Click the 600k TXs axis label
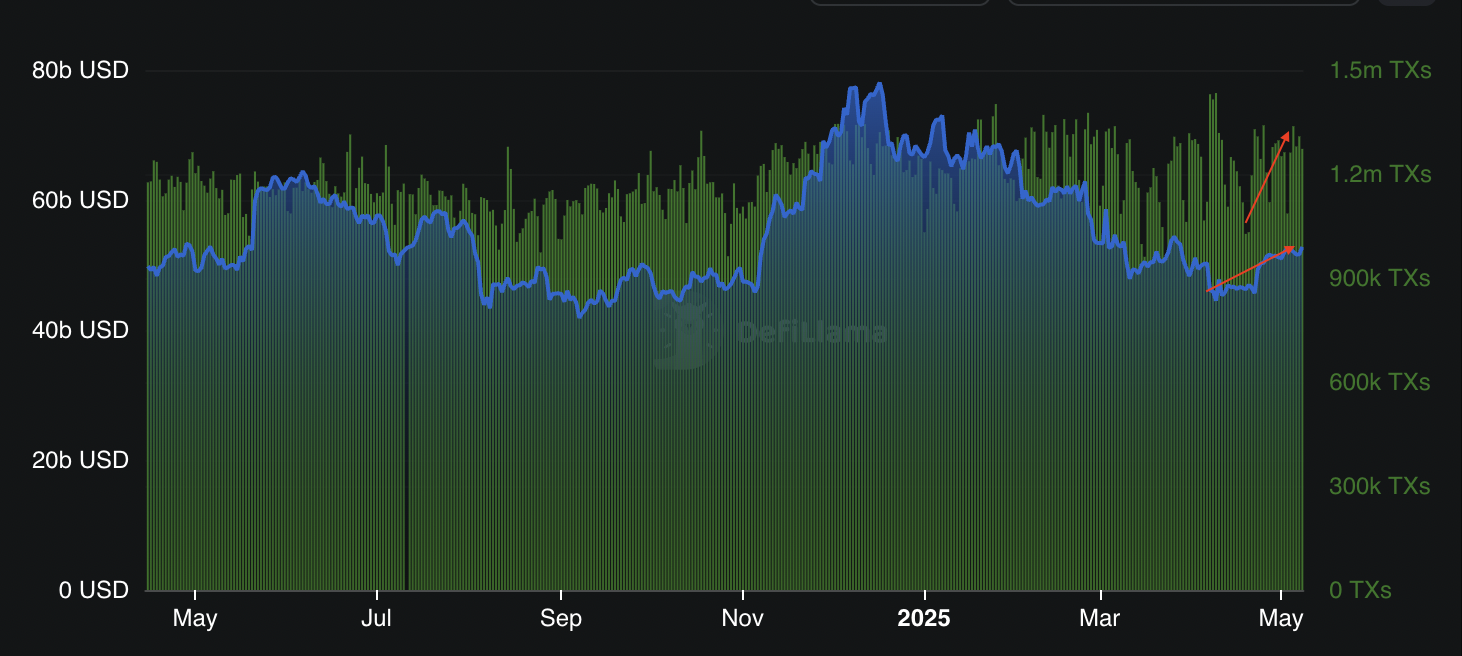Viewport: 1462px width, 656px height. point(1380,383)
